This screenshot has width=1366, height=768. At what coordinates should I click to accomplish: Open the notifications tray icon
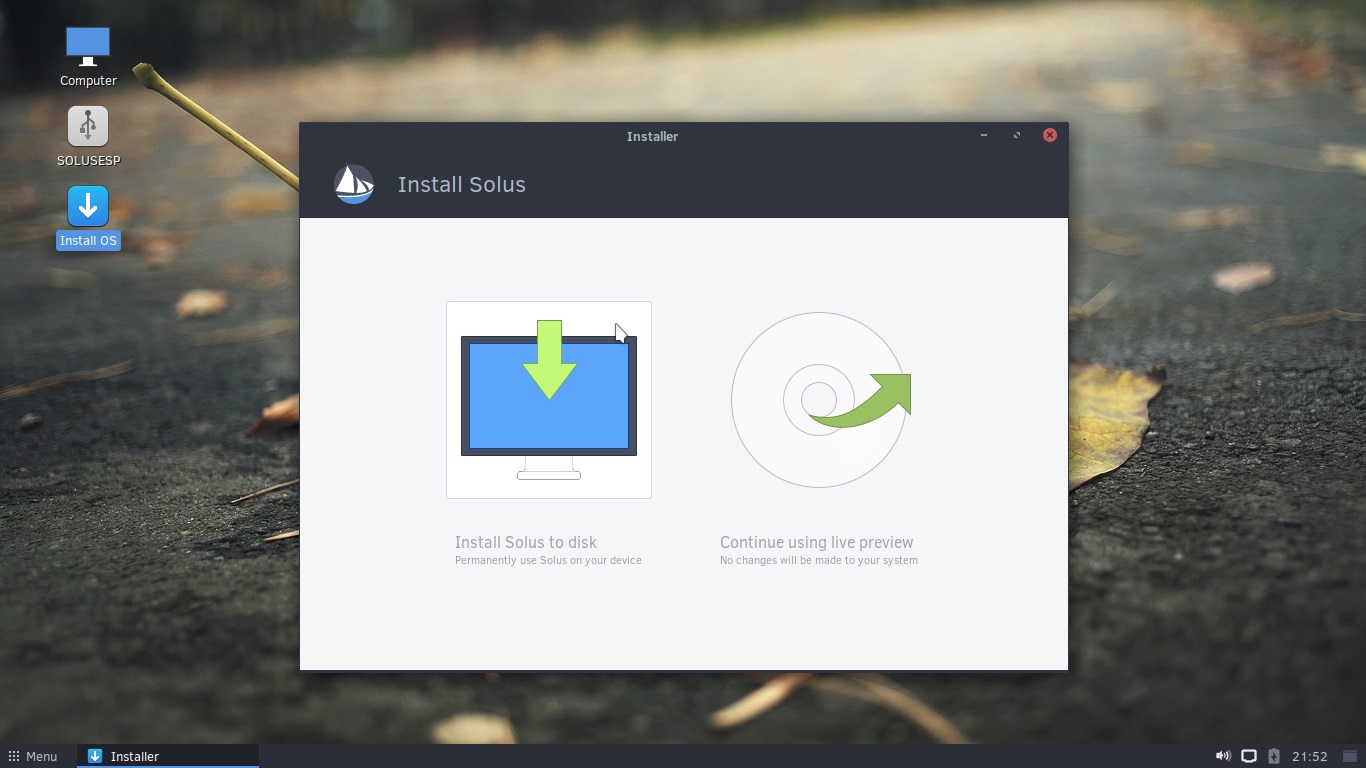(1249, 756)
